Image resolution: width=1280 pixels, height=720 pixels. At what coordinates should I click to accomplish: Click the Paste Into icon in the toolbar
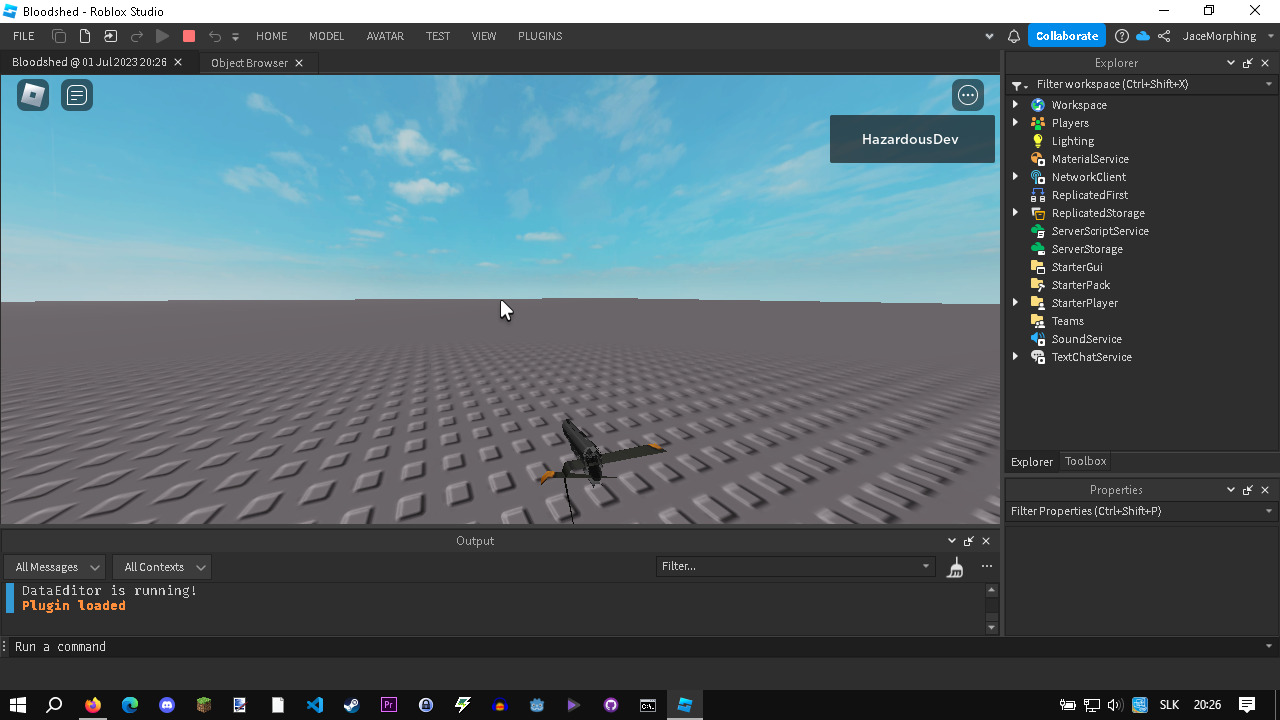[x=110, y=36]
